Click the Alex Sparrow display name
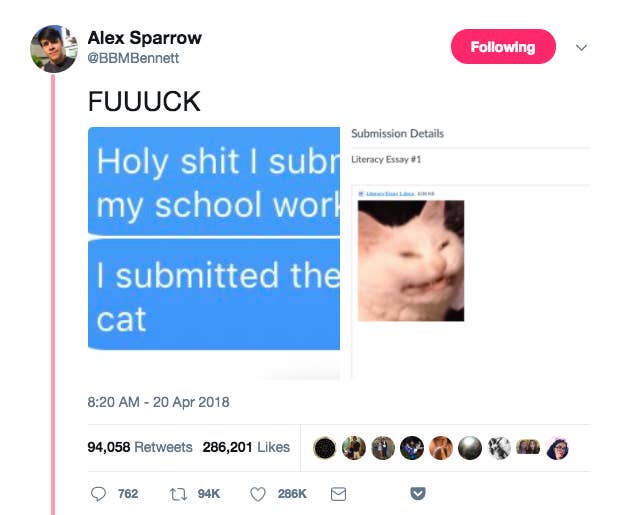The height and width of the screenshot is (515, 624). point(144,38)
